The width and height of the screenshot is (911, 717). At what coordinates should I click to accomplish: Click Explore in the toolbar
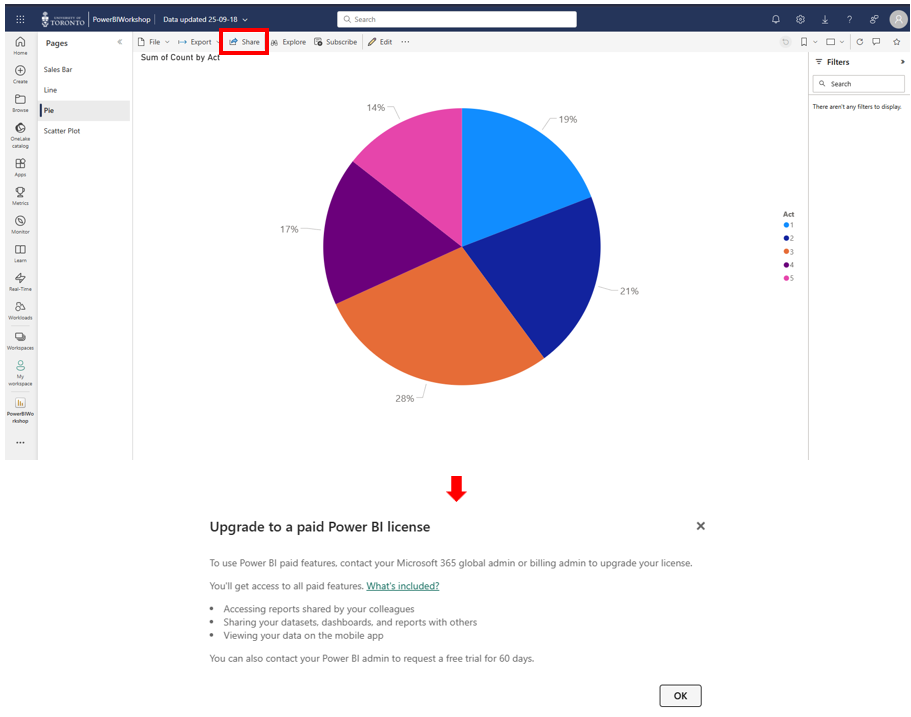(x=288, y=42)
